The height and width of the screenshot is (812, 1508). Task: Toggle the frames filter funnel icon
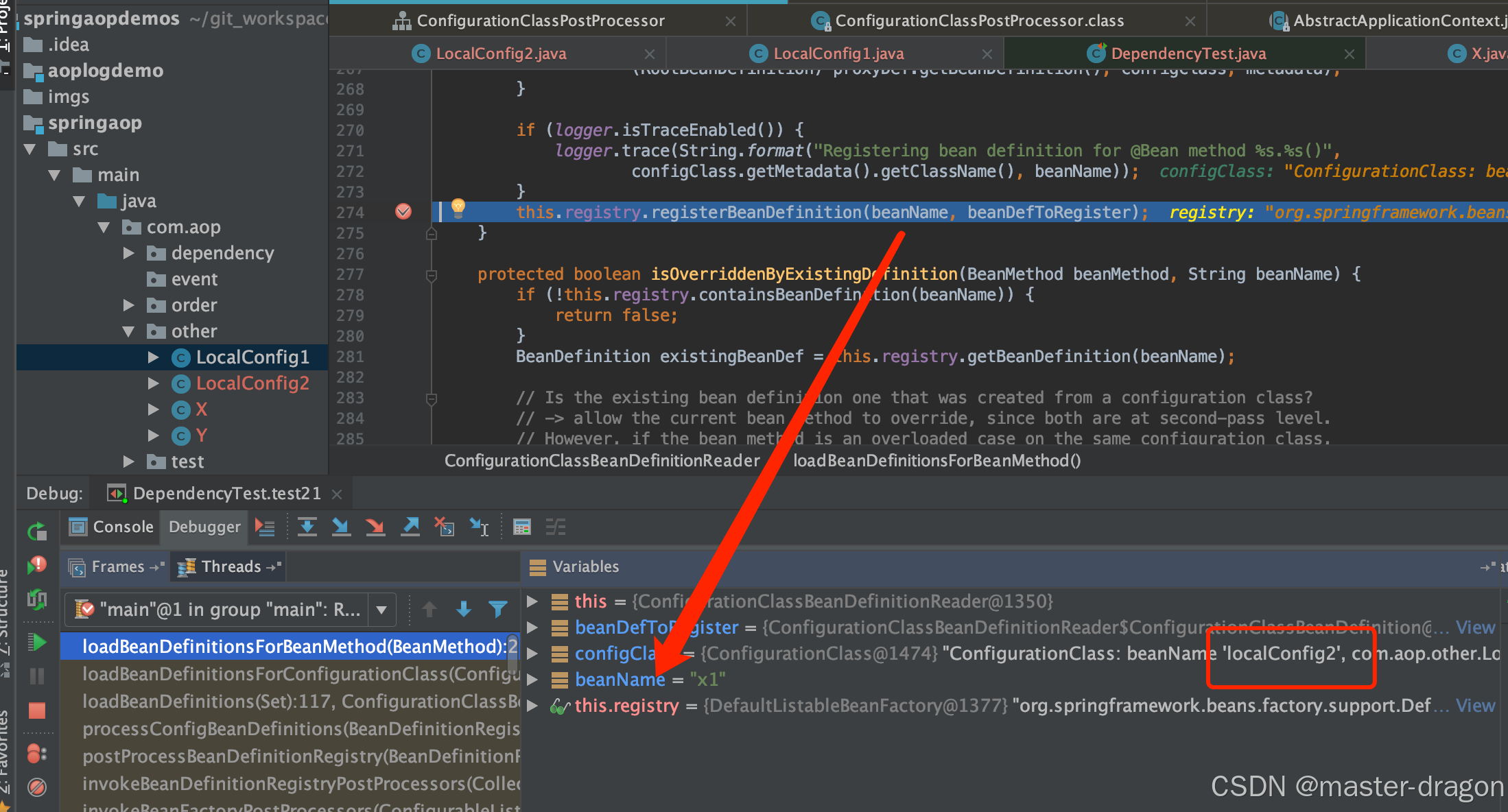(x=497, y=609)
